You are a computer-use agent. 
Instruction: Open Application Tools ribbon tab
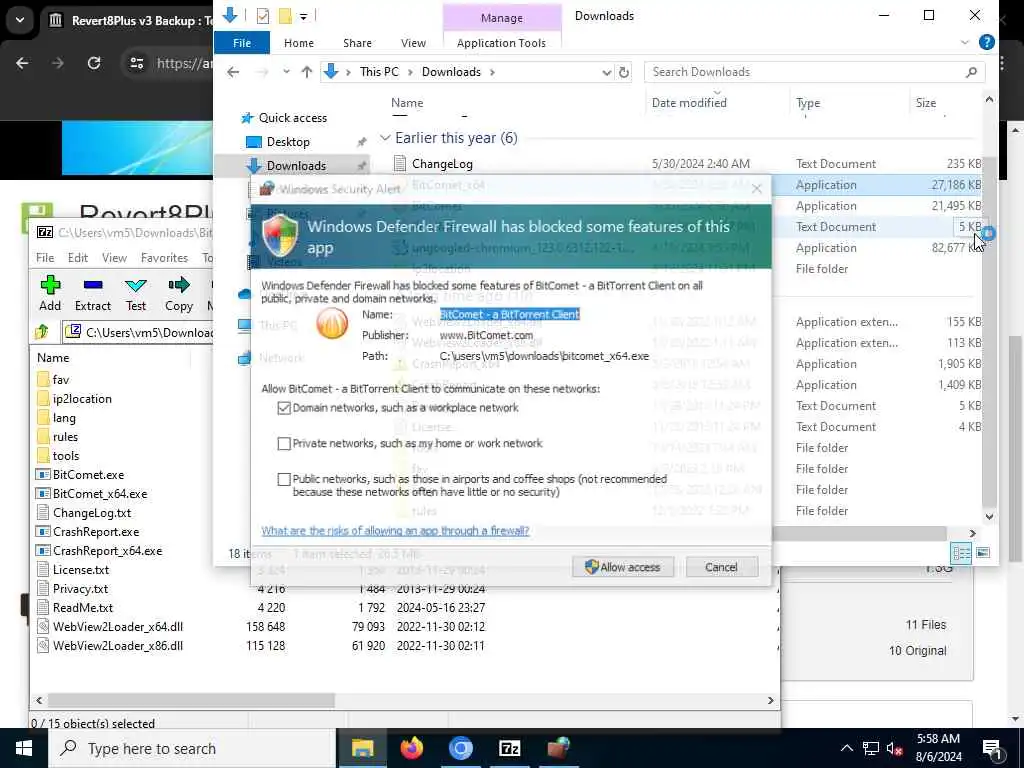click(x=502, y=42)
